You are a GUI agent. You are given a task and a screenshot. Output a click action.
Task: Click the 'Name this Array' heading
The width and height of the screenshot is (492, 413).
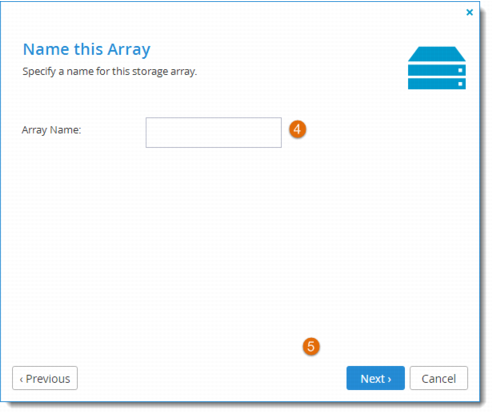(x=87, y=49)
